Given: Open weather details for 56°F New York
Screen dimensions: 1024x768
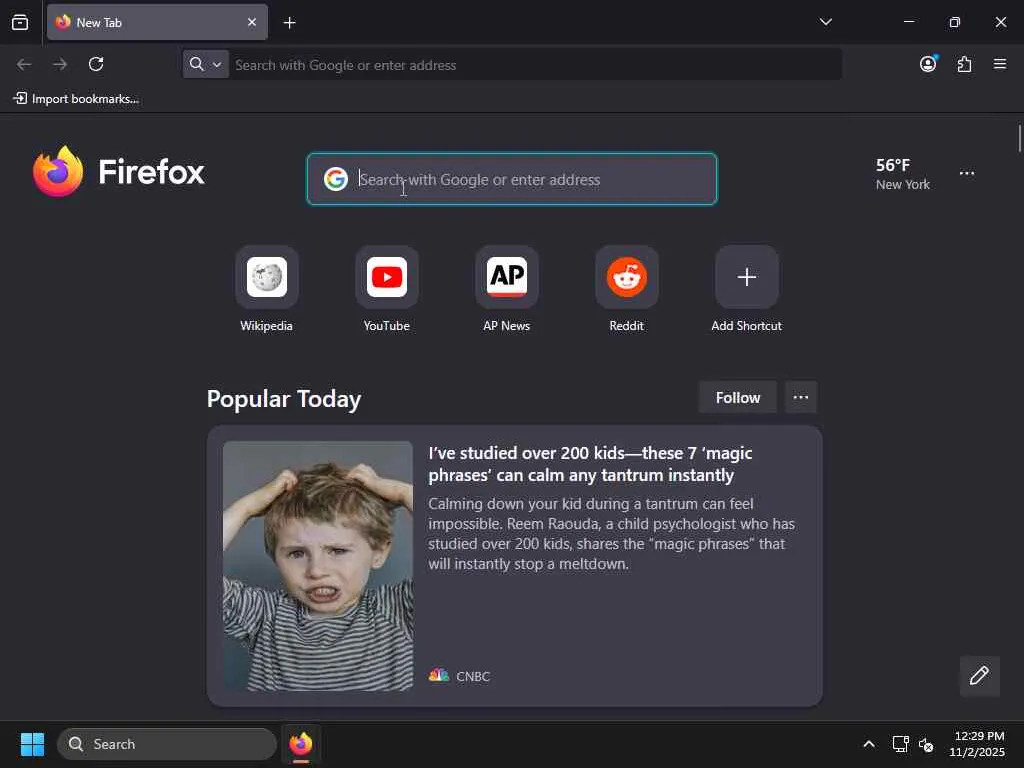Looking at the screenshot, I should (903, 174).
